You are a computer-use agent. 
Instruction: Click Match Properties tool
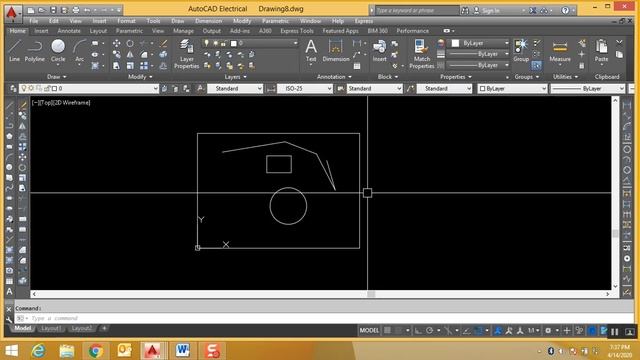pyautogui.click(x=422, y=54)
